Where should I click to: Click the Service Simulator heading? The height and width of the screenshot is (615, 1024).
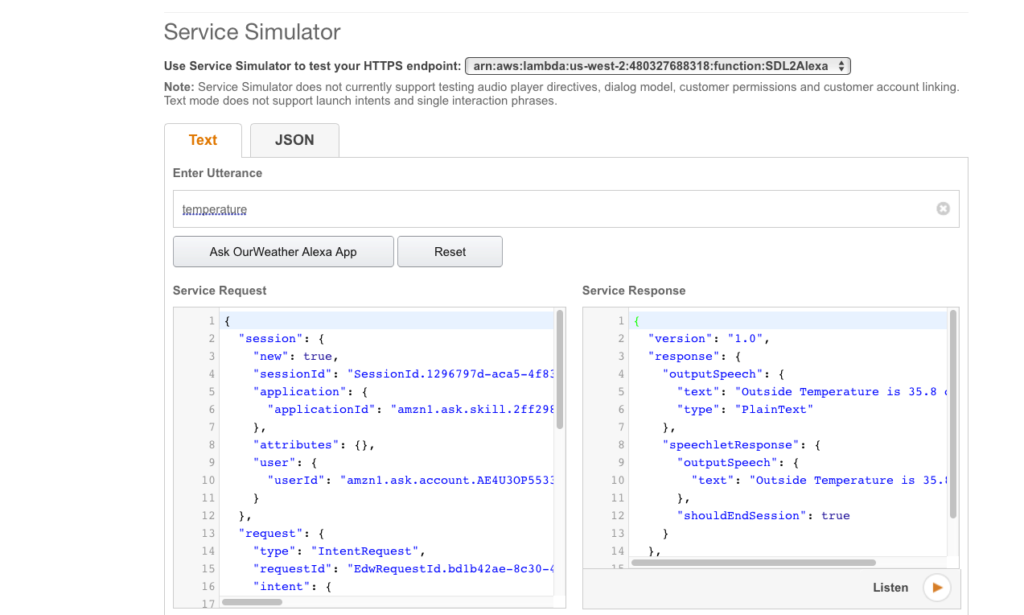click(x=252, y=32)
